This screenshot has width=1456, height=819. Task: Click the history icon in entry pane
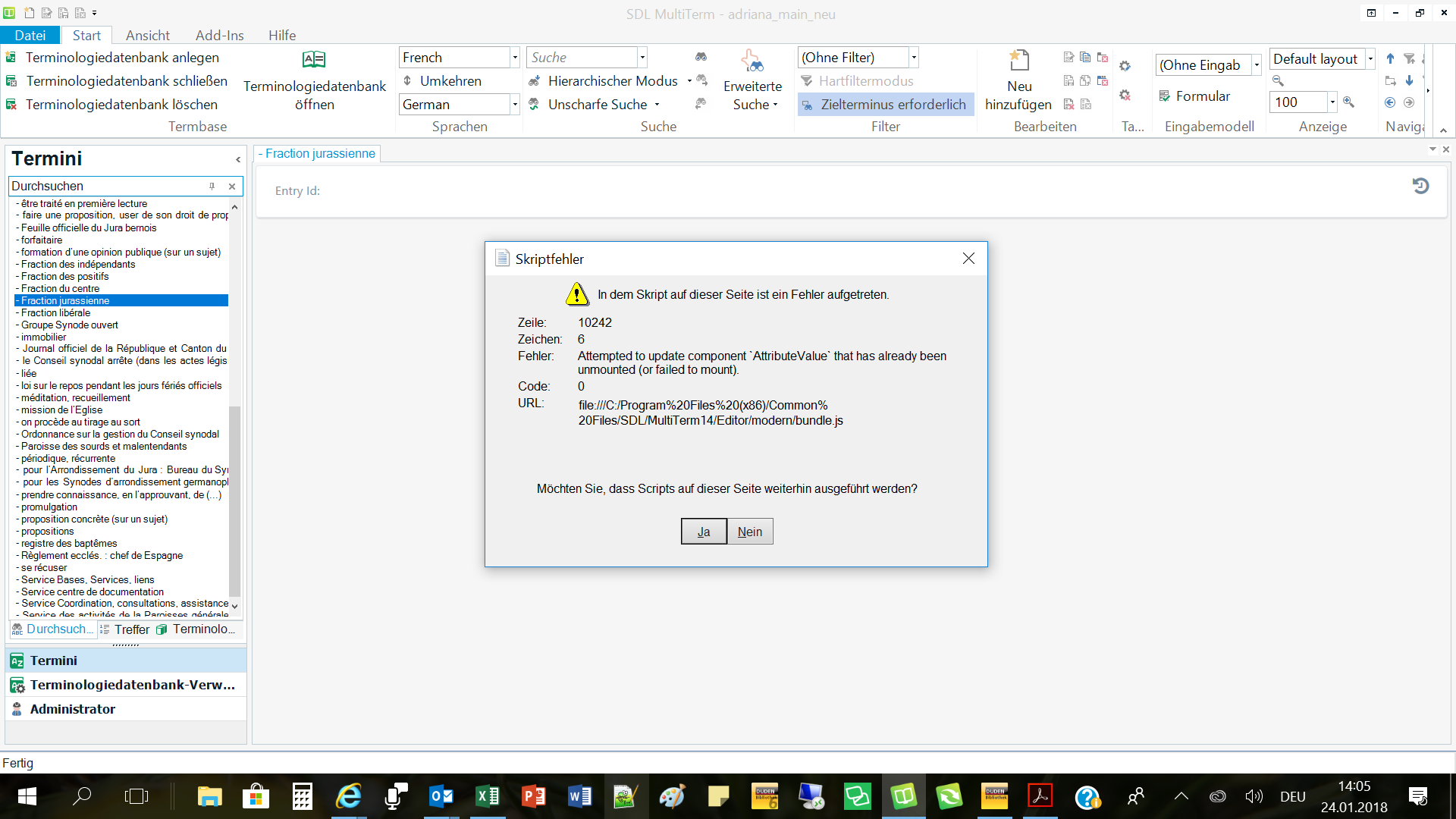coord(1420,186)
